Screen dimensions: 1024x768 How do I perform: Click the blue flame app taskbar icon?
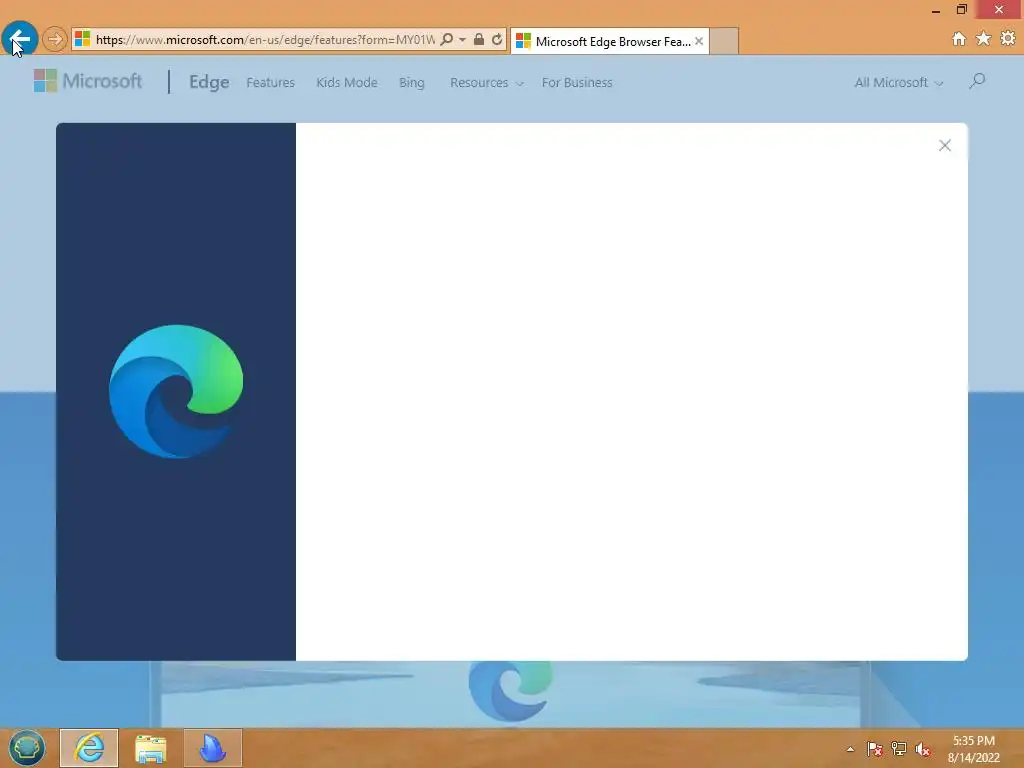click(x=212, y=748)
